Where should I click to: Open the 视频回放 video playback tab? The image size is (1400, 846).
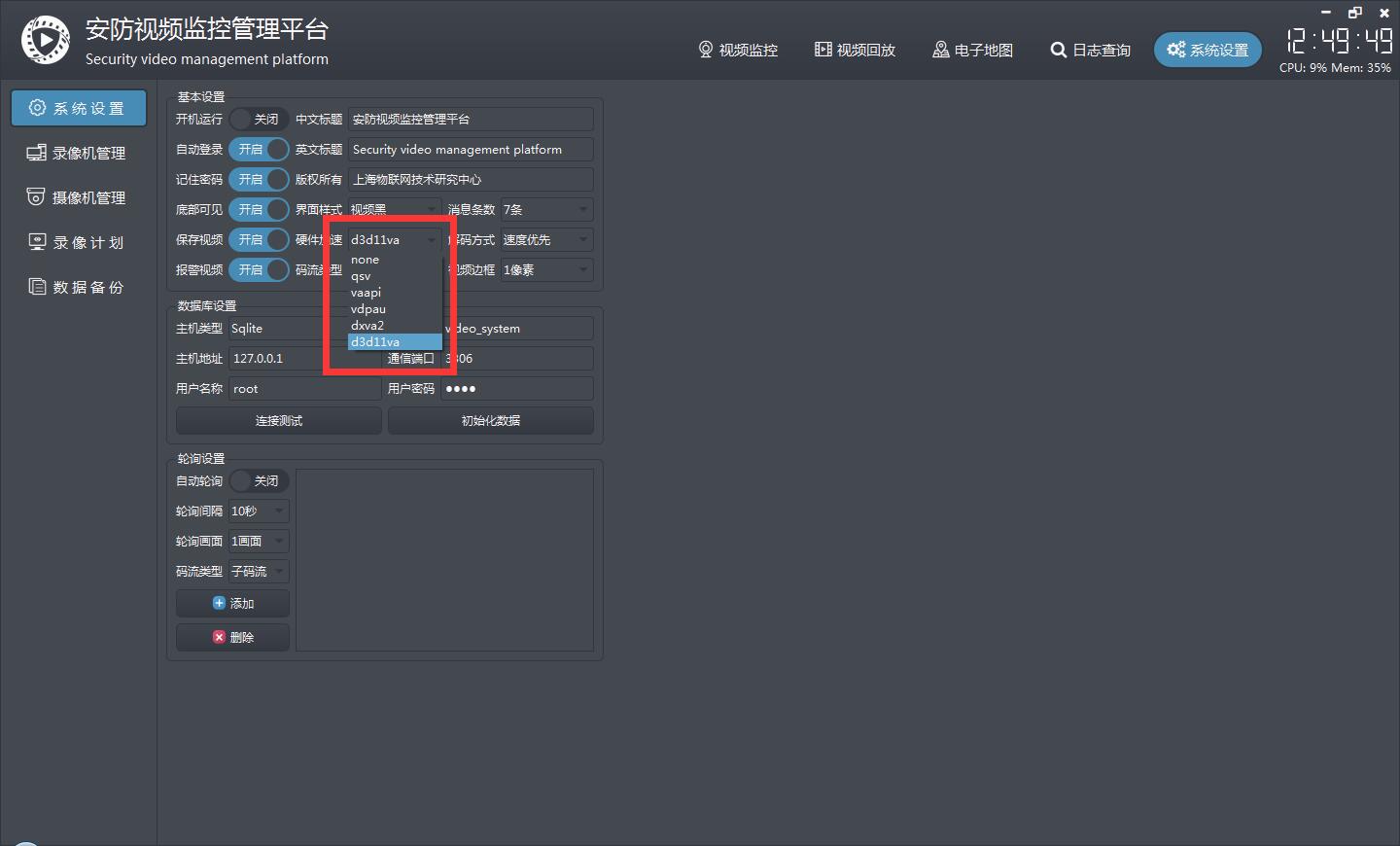[x=855, y=50]
